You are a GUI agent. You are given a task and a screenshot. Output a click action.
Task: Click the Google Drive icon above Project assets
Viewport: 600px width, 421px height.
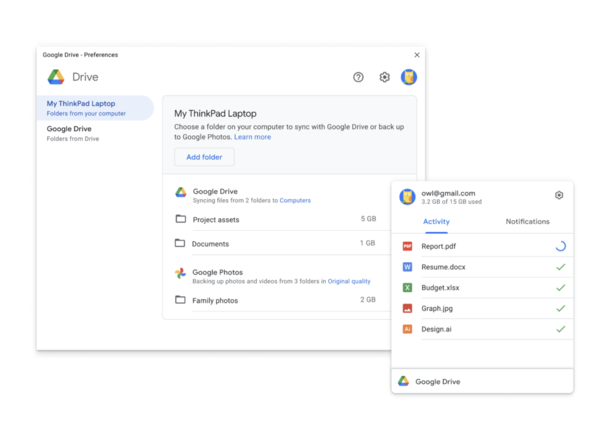point(181,192)
